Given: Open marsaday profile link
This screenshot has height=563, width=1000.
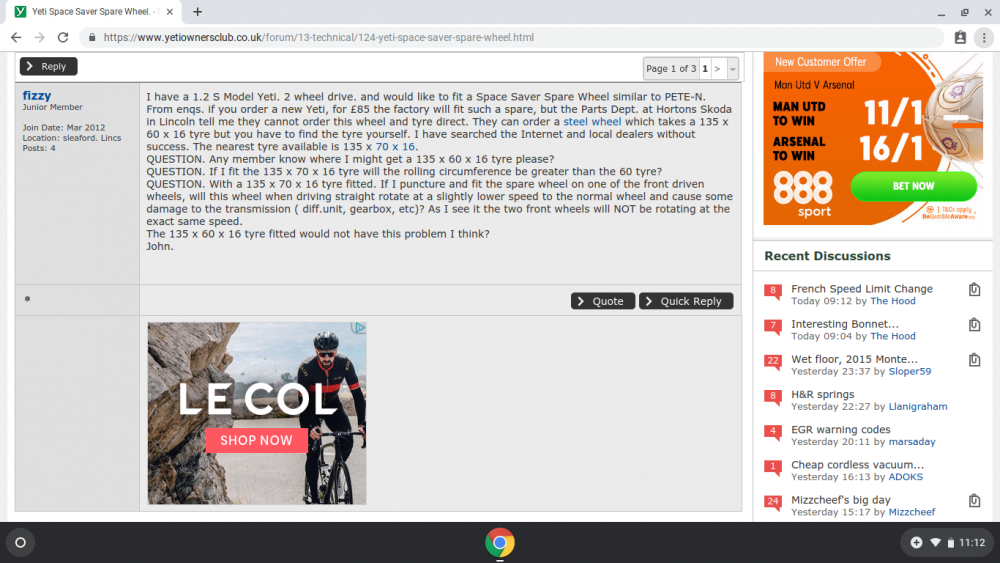Looking at the screenshot, I should 912,441.
